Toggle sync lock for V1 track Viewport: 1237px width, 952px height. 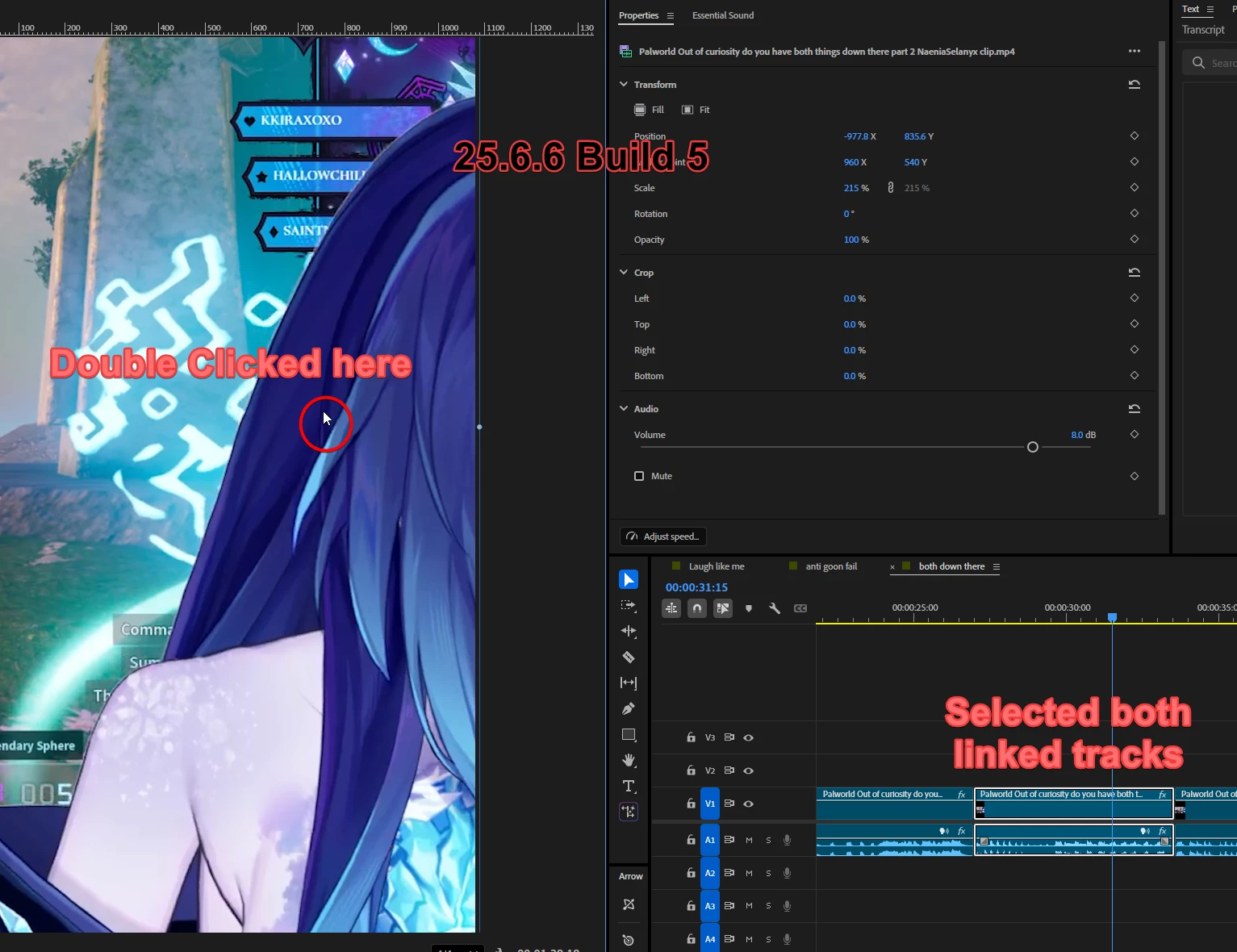[x=729, y=804]
